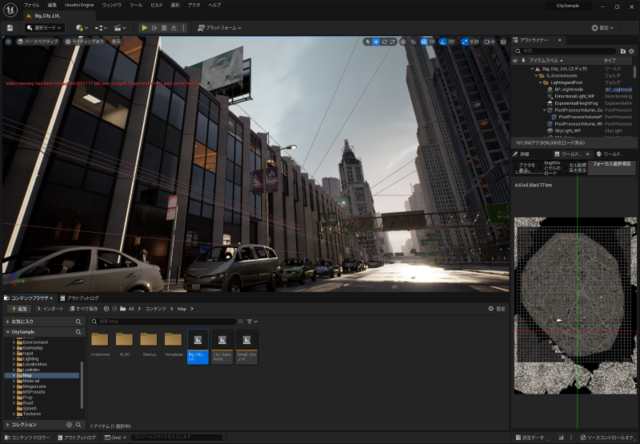Screen dimensions: 640x444
Task: Click the new folder icon in the Outliner
Action: (x=623, y=51)
